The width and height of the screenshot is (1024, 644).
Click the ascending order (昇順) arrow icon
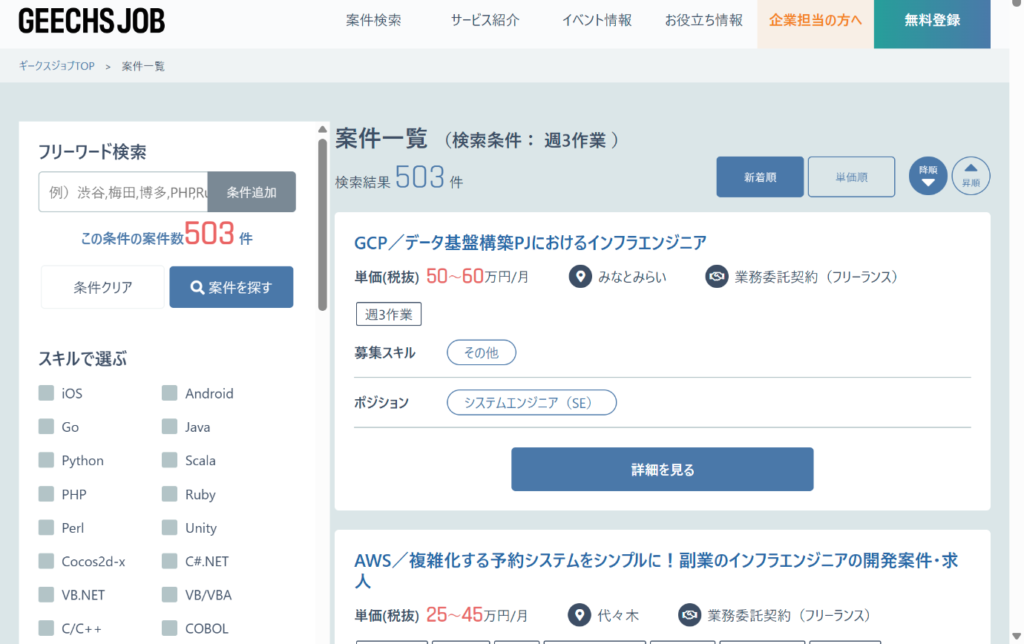point(971,176)
